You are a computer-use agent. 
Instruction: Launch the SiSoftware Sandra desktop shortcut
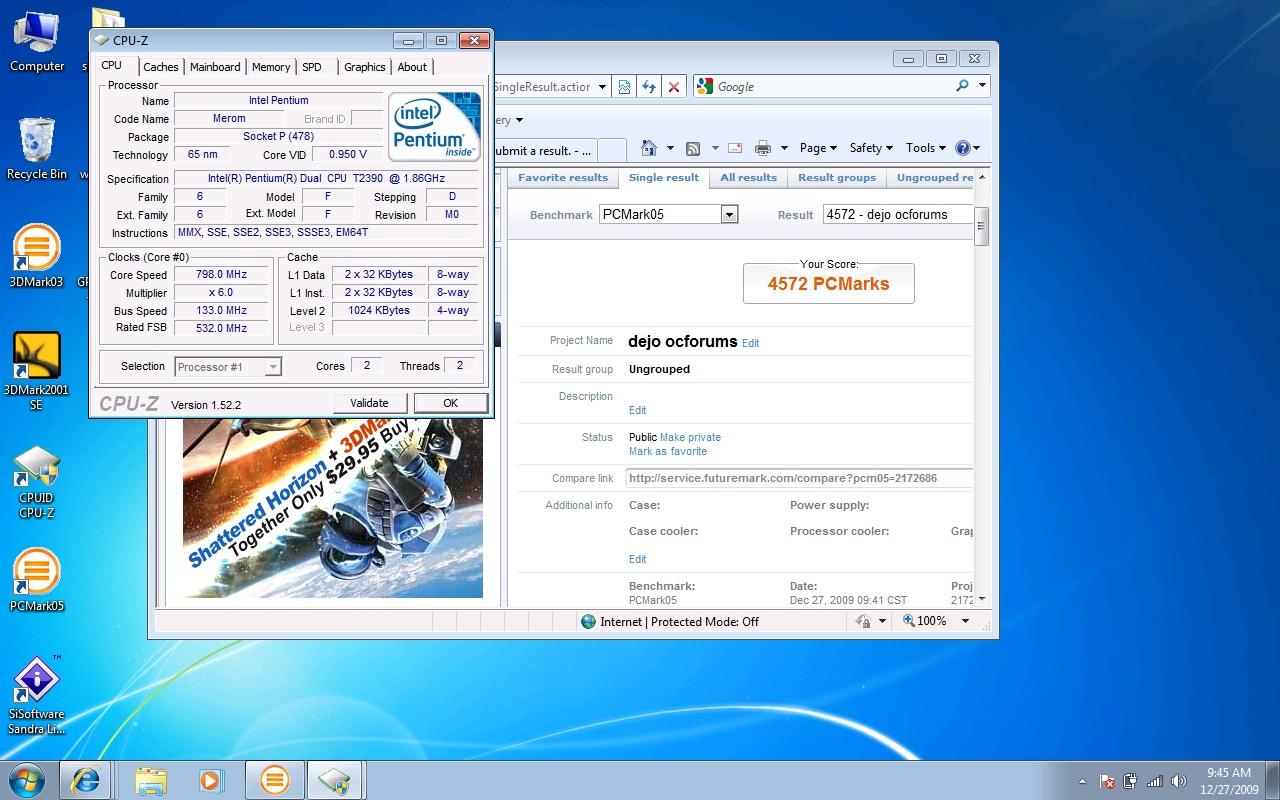(37, 695)
